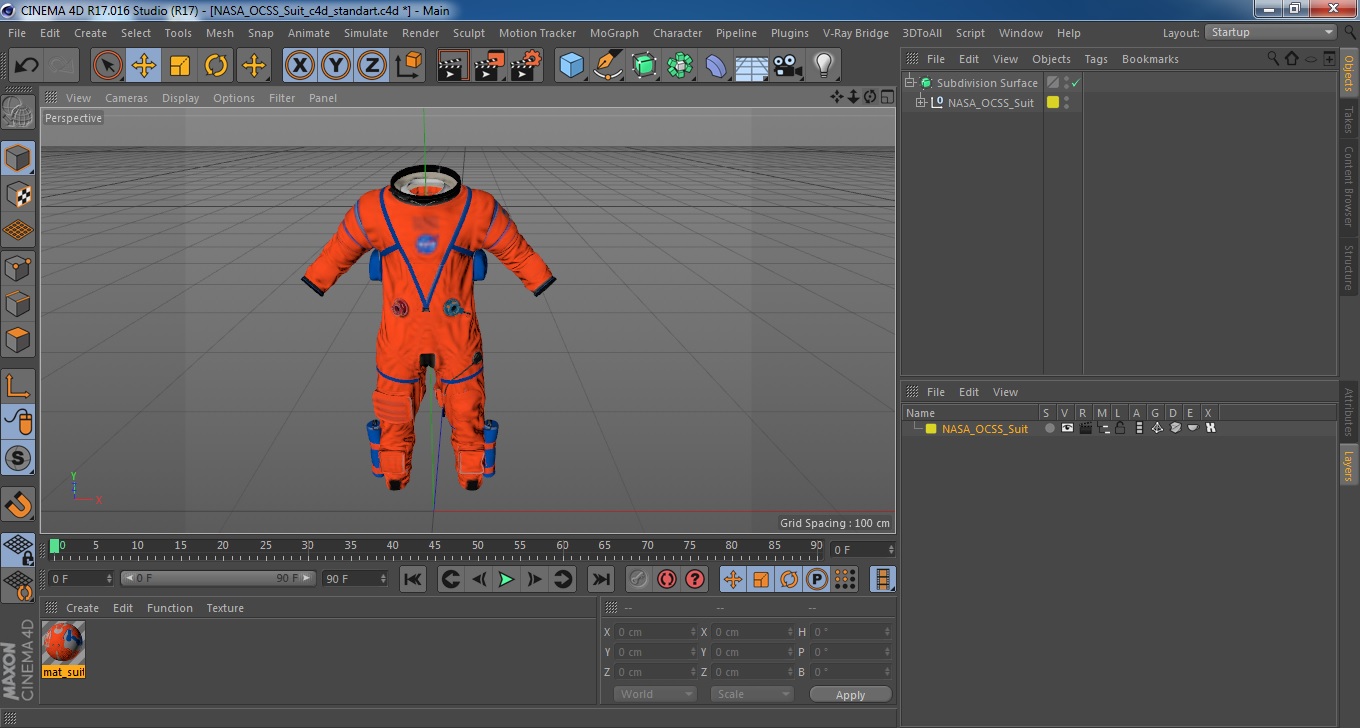Viewport: 1360px width, 728px height.
Task: Click Record Active Objects button
Action: pyautogui.click(x=639, y=579)
